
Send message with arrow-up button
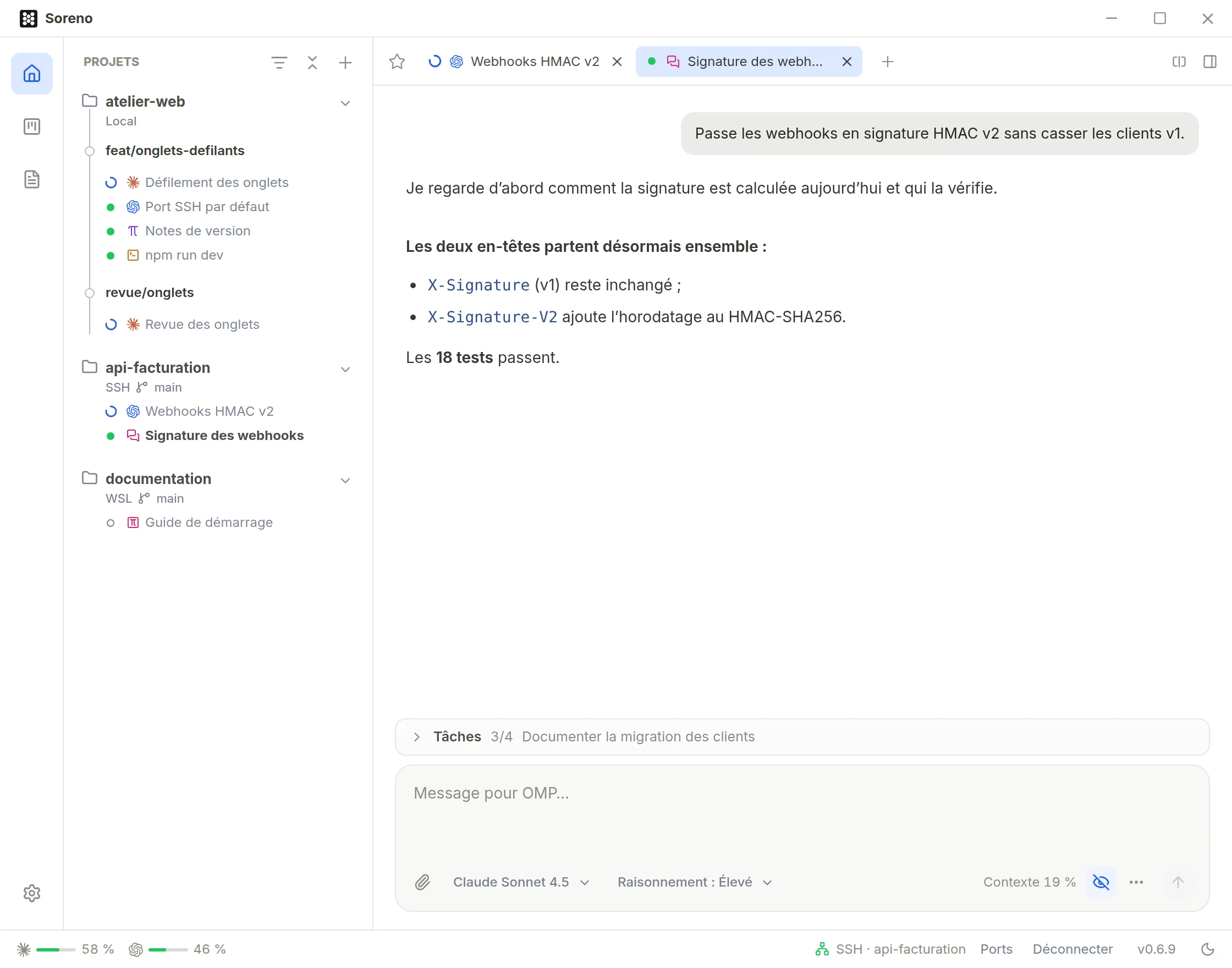click(1178, 882)
